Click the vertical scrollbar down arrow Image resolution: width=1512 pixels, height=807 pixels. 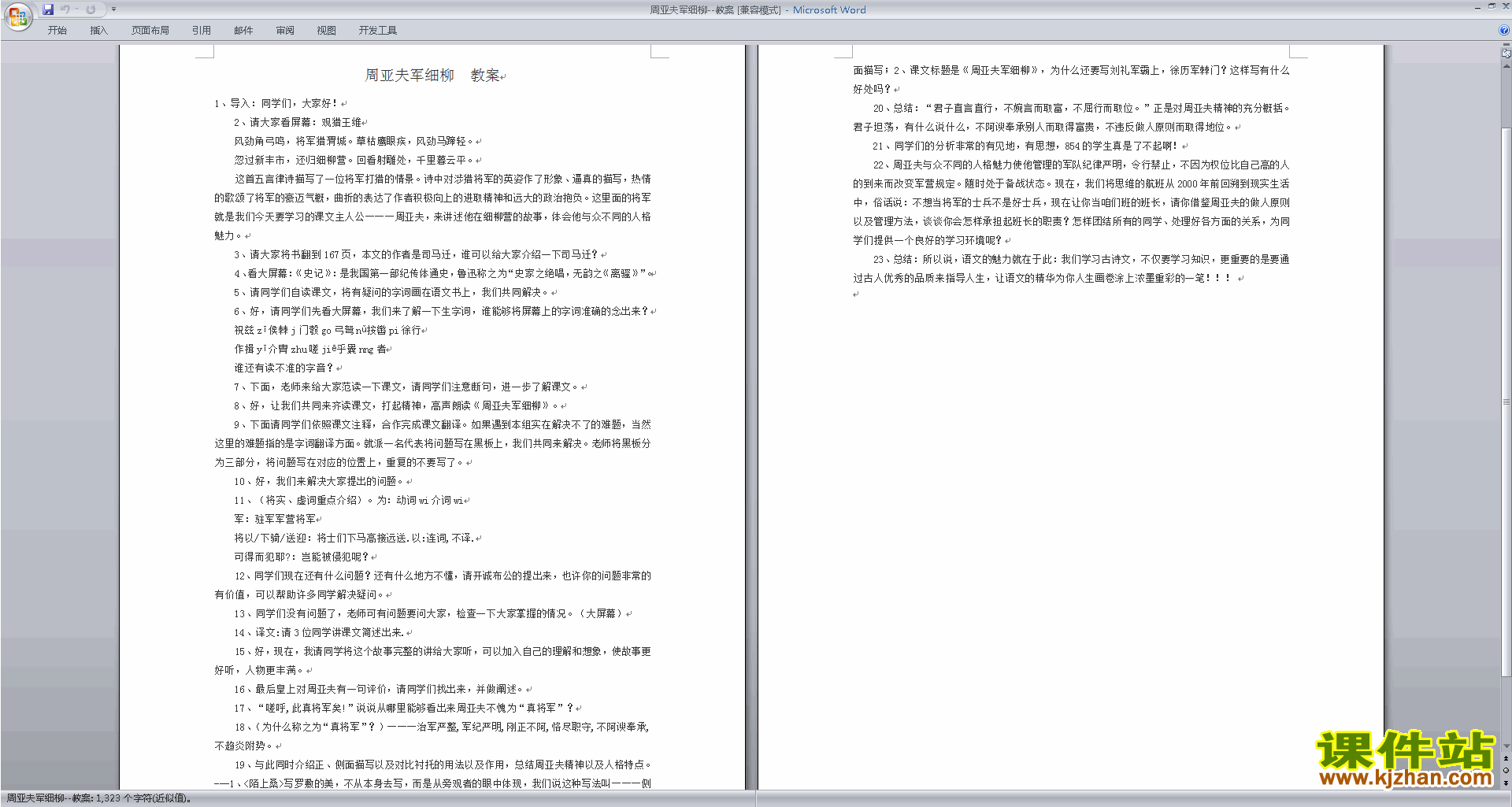point(1506,746)
